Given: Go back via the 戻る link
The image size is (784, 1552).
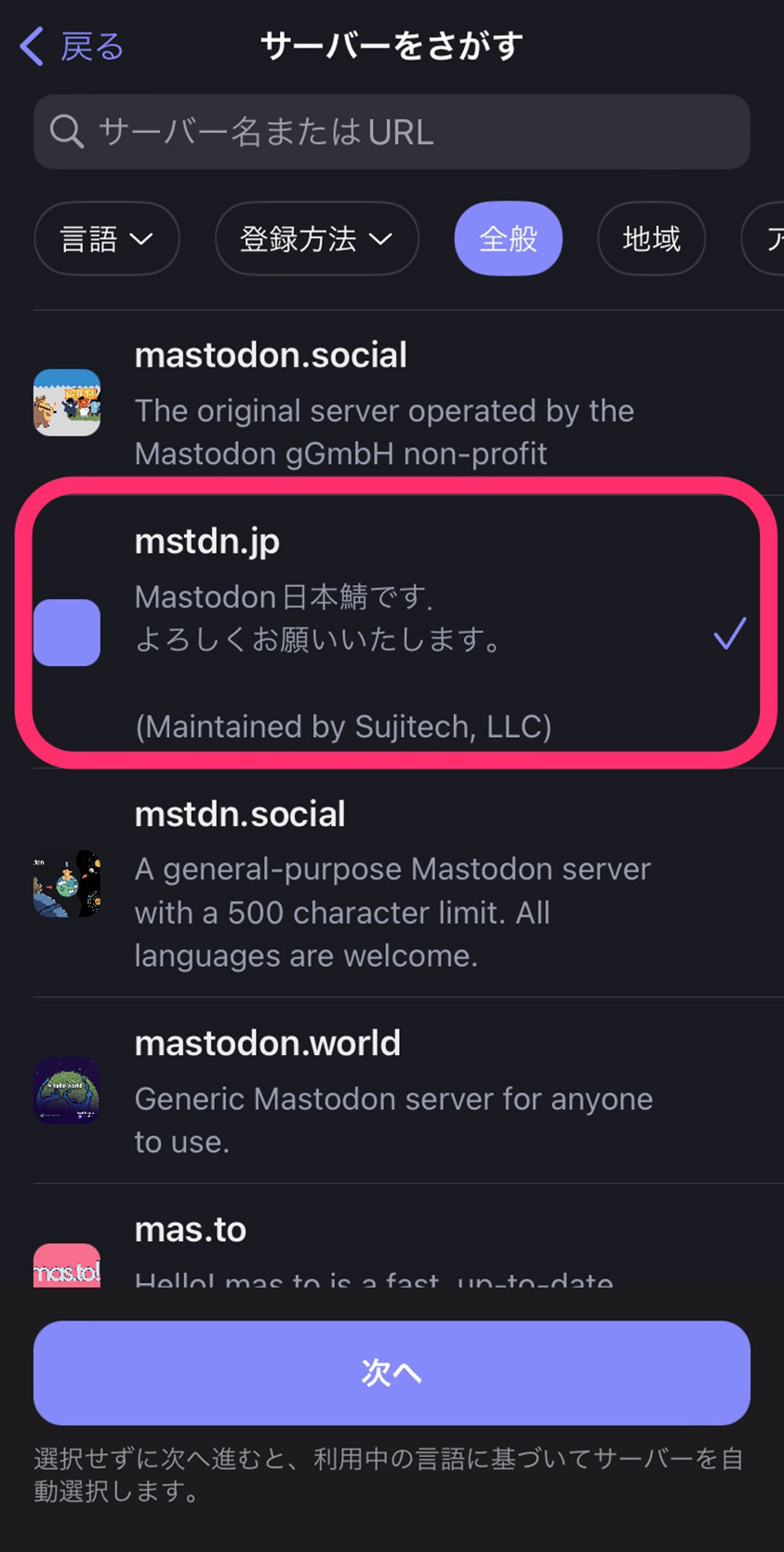Looking at the screenshot, I should tap(92, 46).
